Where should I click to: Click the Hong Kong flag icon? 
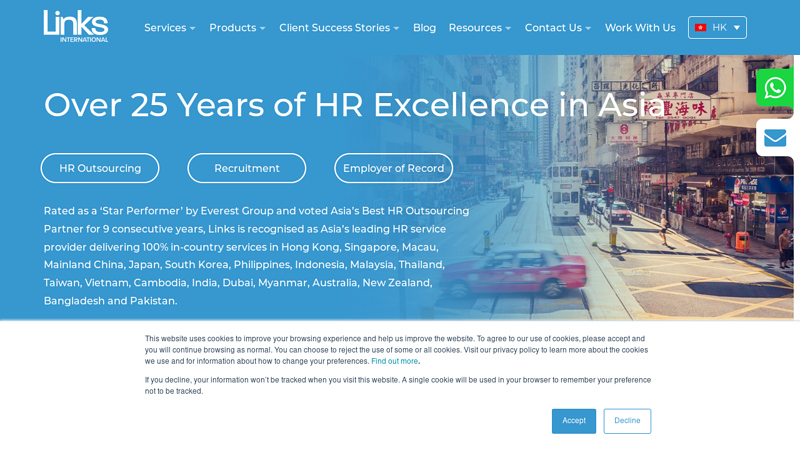[701, 28]
